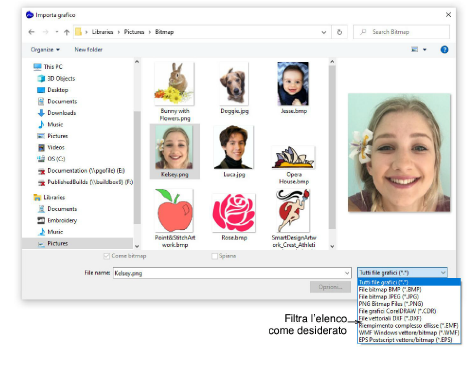Filter by EPS Postscript vettore/bitmap
Image resolution: width=475 pixels, height=365 pixels.
tap(409, 340)
